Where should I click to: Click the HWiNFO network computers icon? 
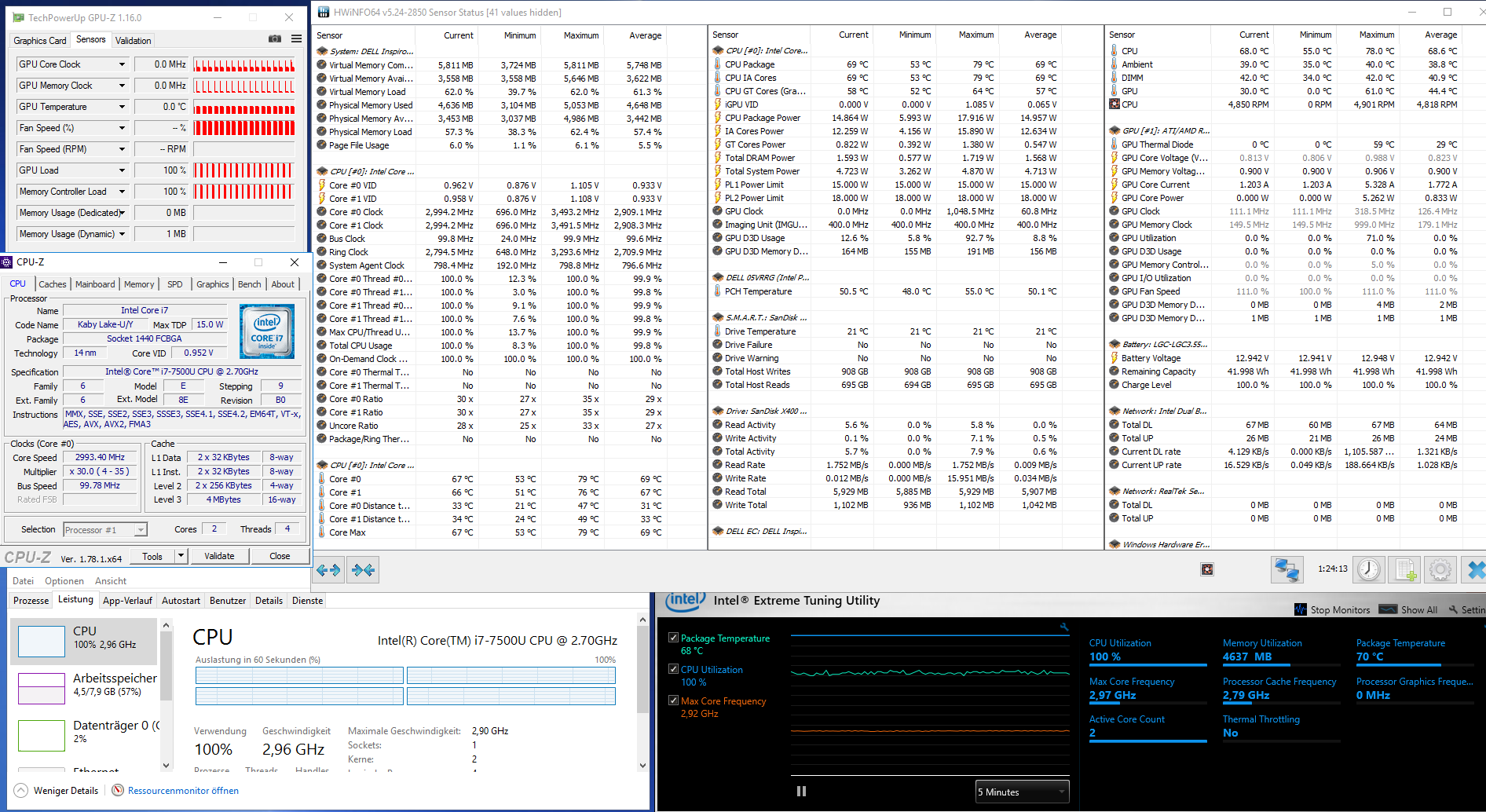[x=1287, y=570]
